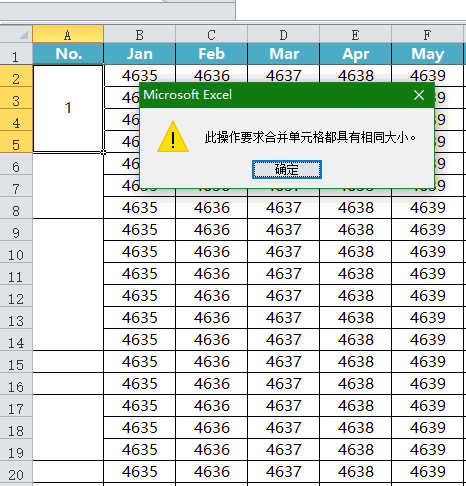Click cell C2 showing 4636
The height and width of the screenshot is (486, 466).
(x=212, y=75)
